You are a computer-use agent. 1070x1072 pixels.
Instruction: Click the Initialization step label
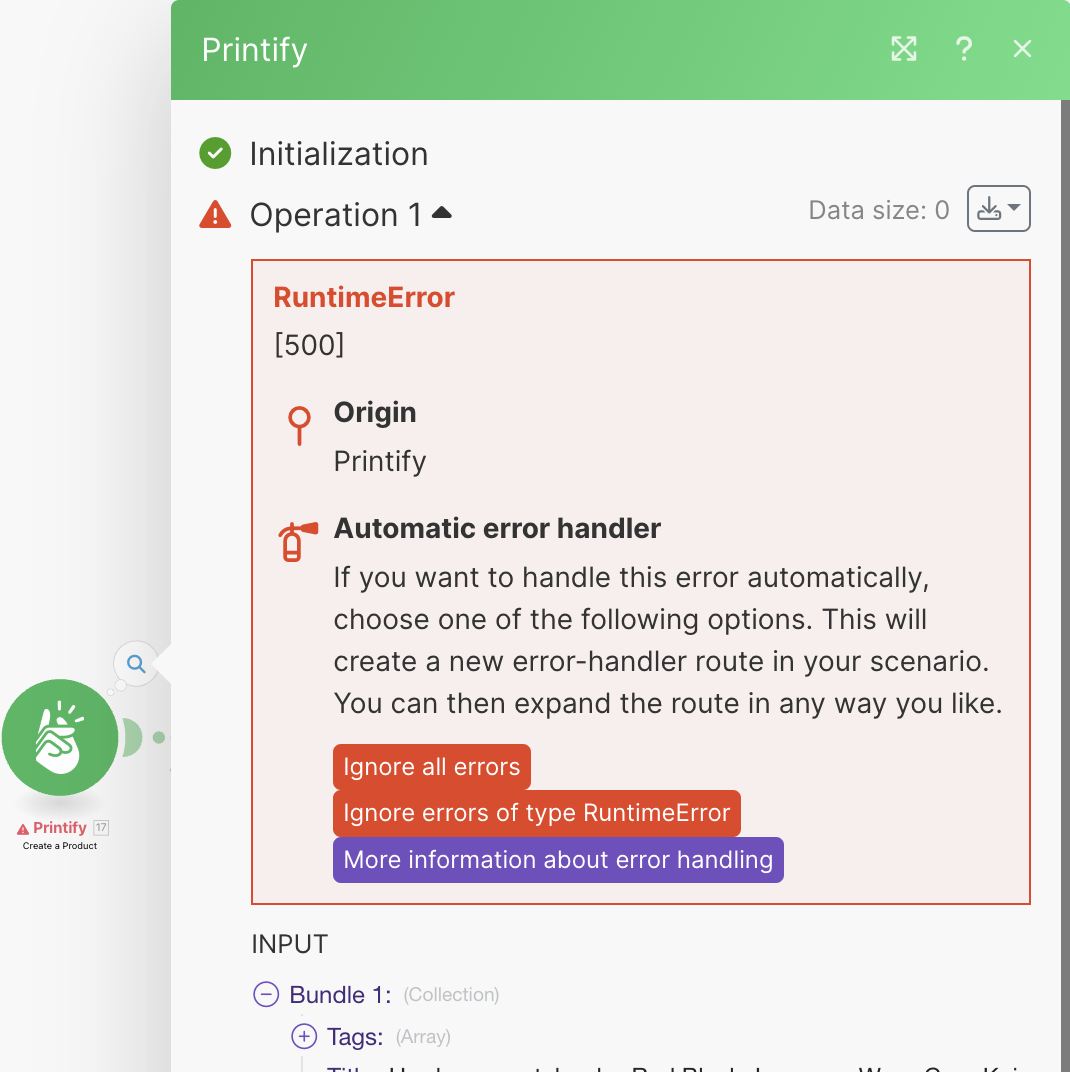tap(338, 154)
